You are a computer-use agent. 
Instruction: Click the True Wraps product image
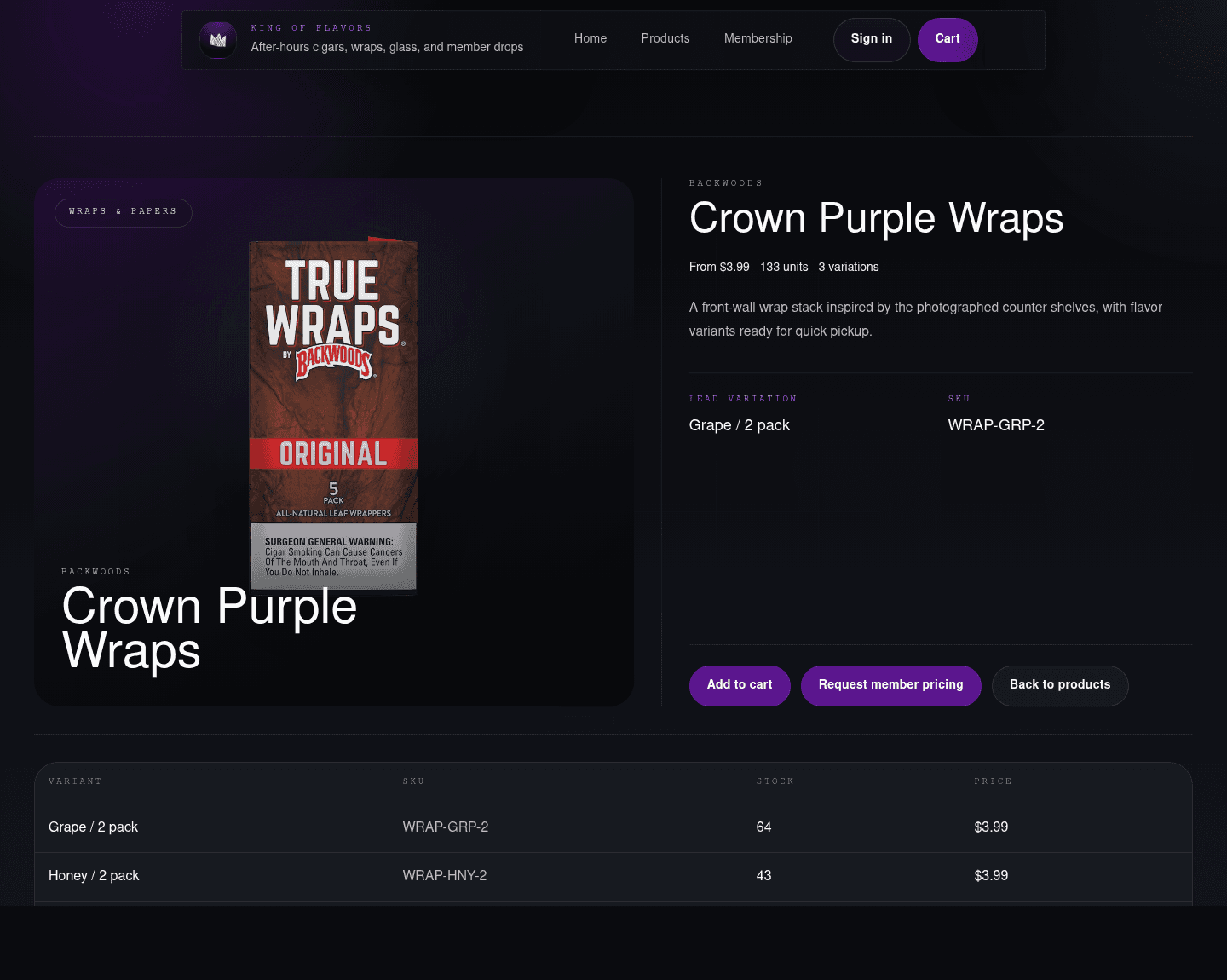[333, 415]
